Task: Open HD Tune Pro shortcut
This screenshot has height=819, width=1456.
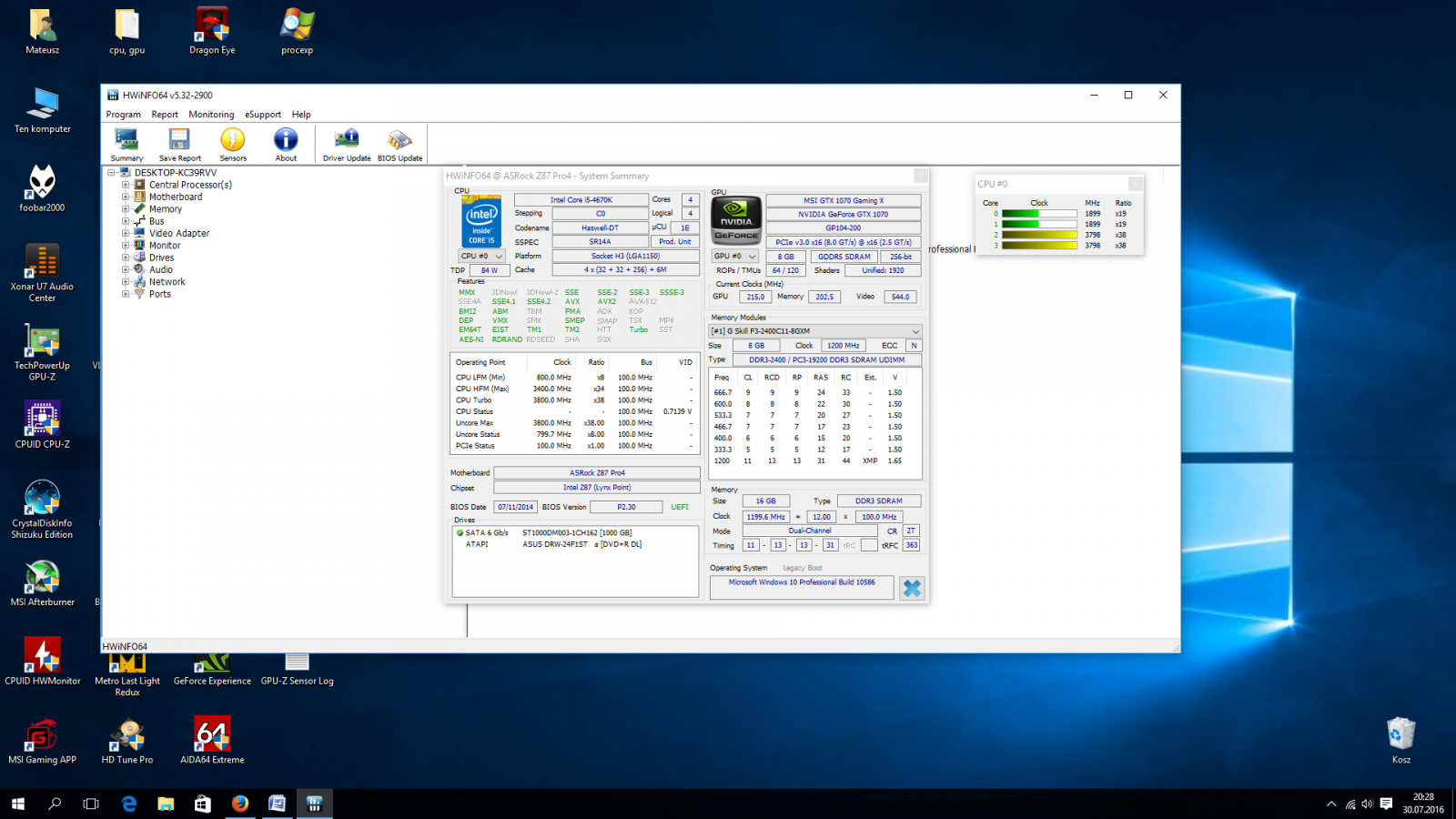Action: 127,741
